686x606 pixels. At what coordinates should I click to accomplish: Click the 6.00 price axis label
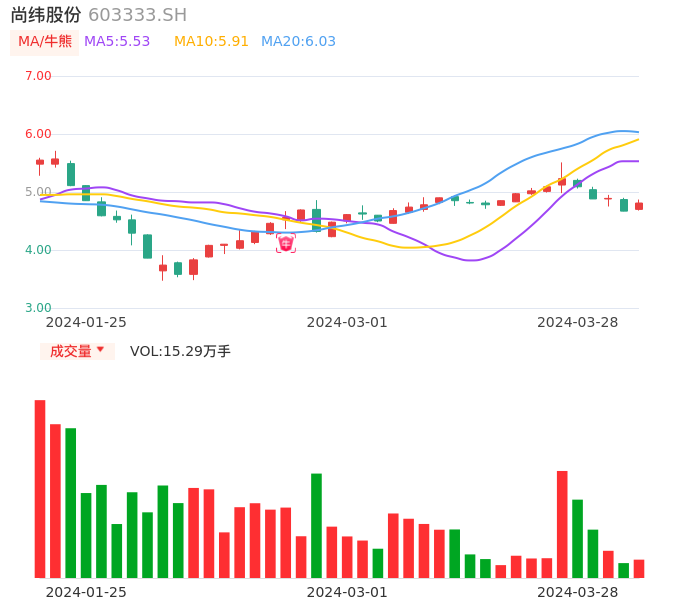pyautogui.click(x=38, y=134)
